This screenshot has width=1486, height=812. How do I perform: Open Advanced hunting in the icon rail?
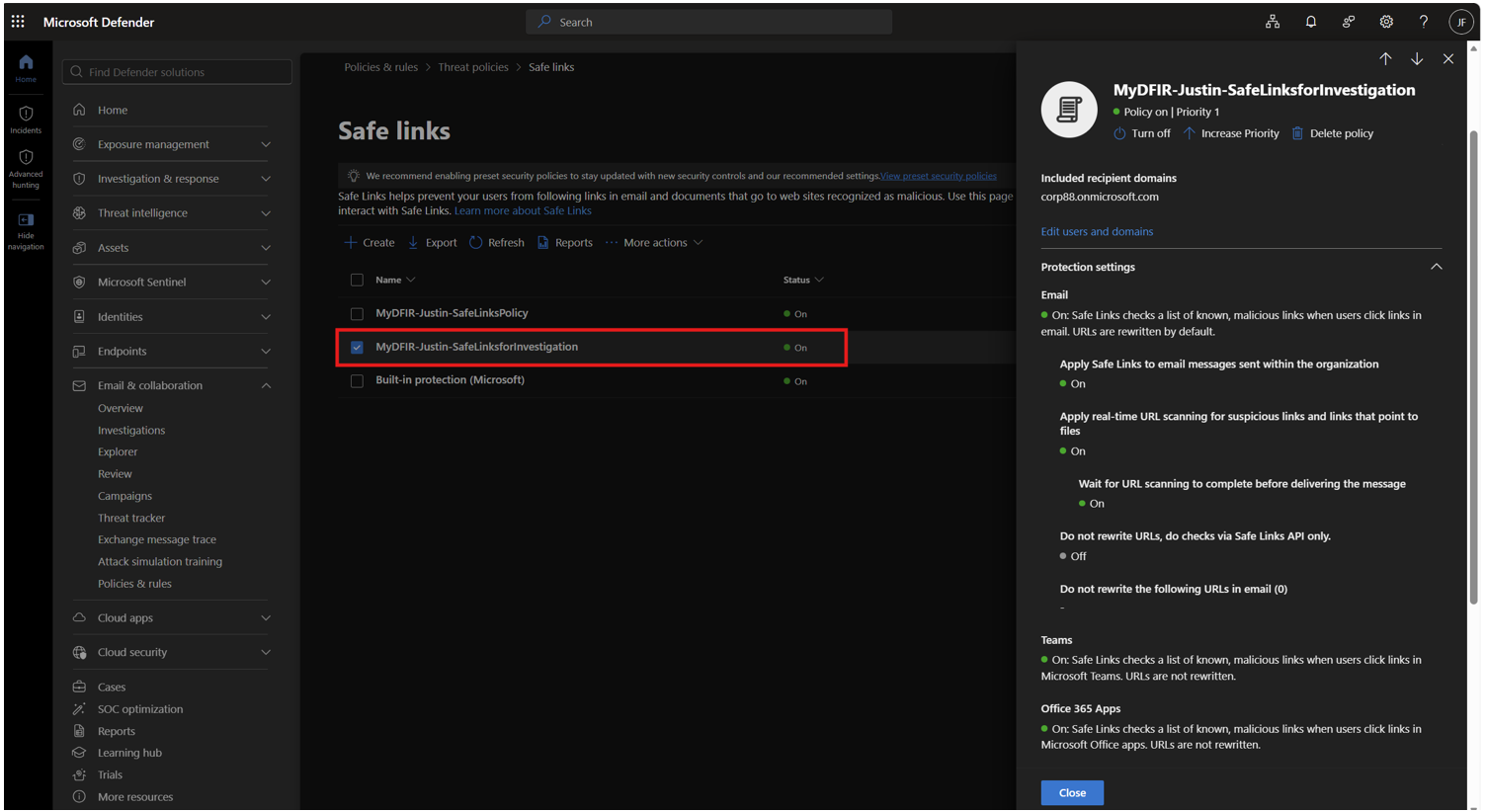[26, 169]
